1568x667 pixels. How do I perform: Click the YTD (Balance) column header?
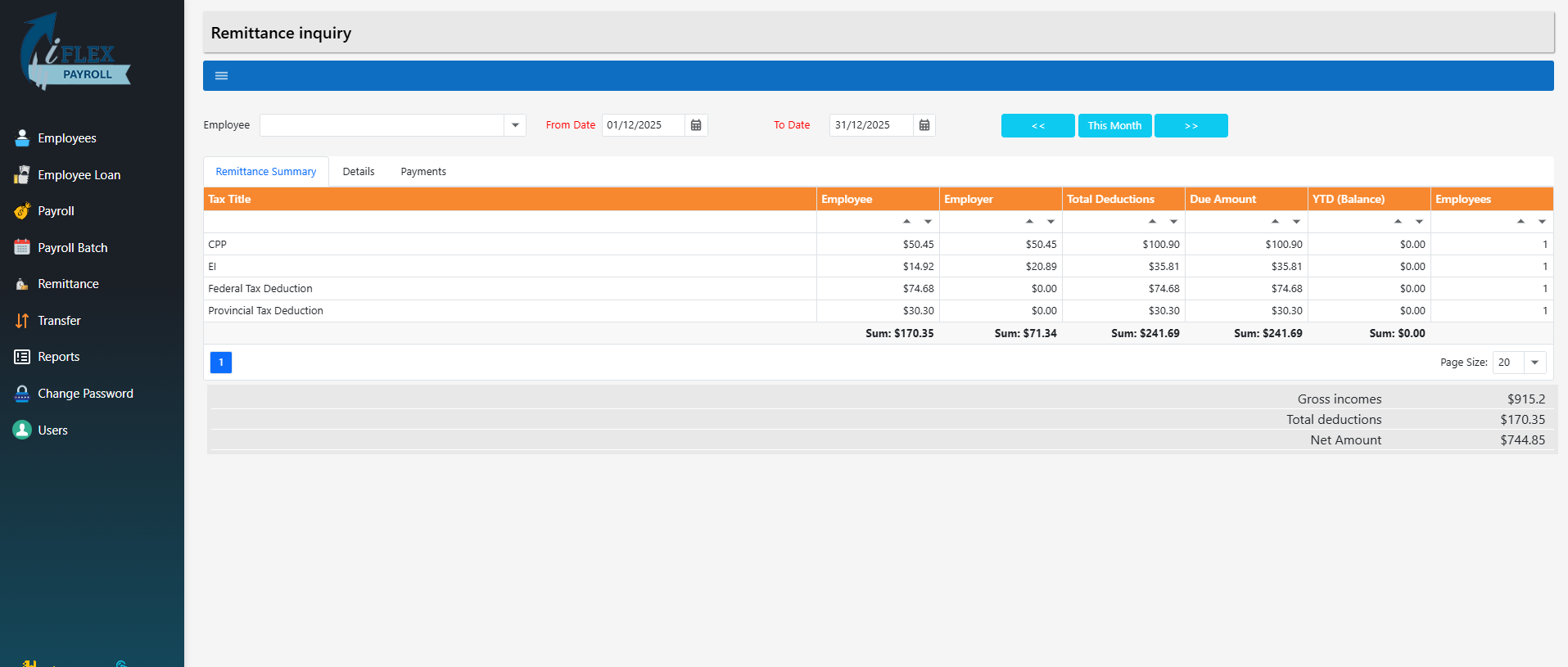(1369, 199)
